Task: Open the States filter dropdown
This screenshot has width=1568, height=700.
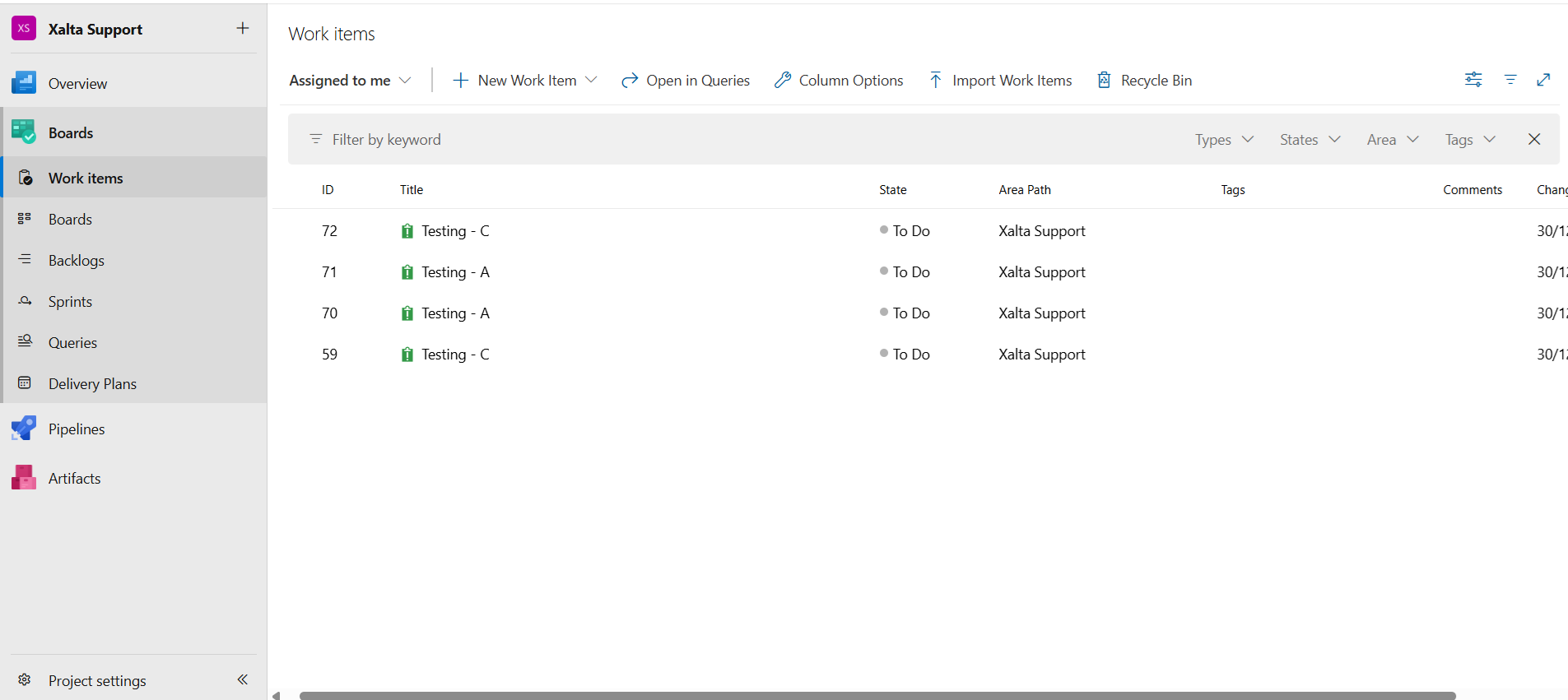Action: click(x=1310, y=140)
